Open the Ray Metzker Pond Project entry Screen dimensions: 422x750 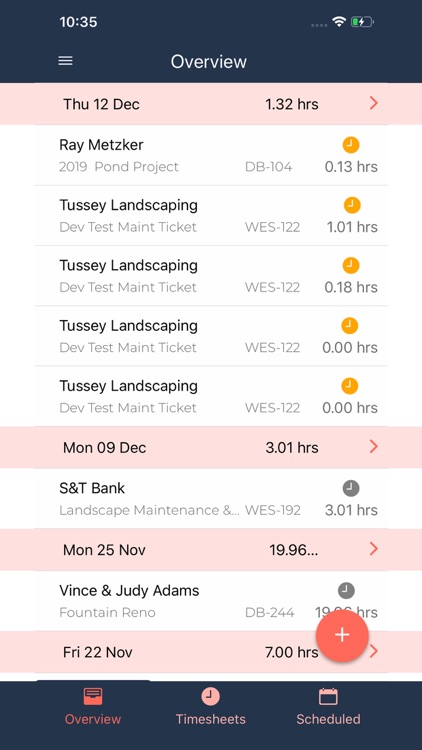point(211,155)
